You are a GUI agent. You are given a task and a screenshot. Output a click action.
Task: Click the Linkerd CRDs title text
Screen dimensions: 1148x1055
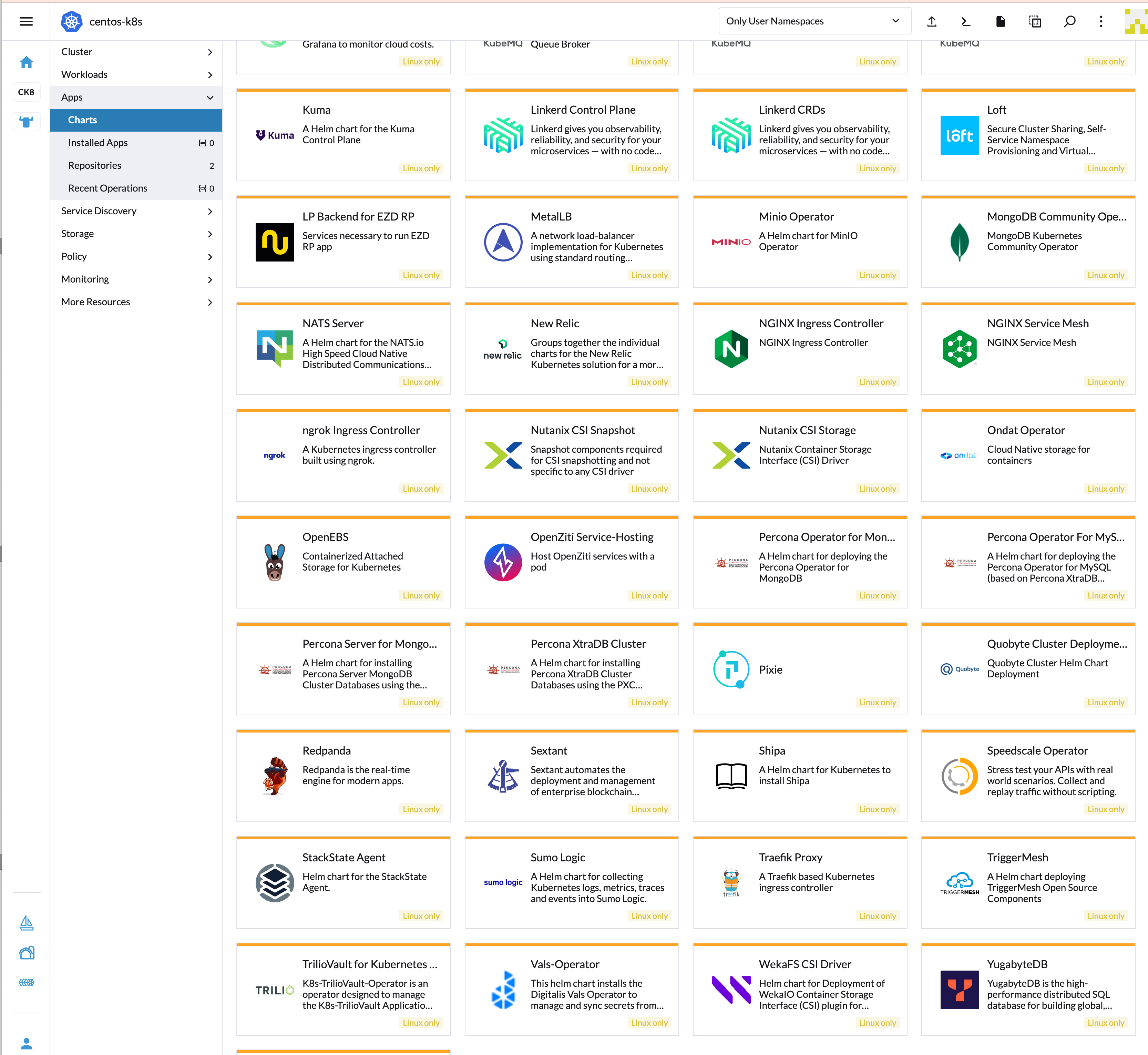[x=792, y=110]
